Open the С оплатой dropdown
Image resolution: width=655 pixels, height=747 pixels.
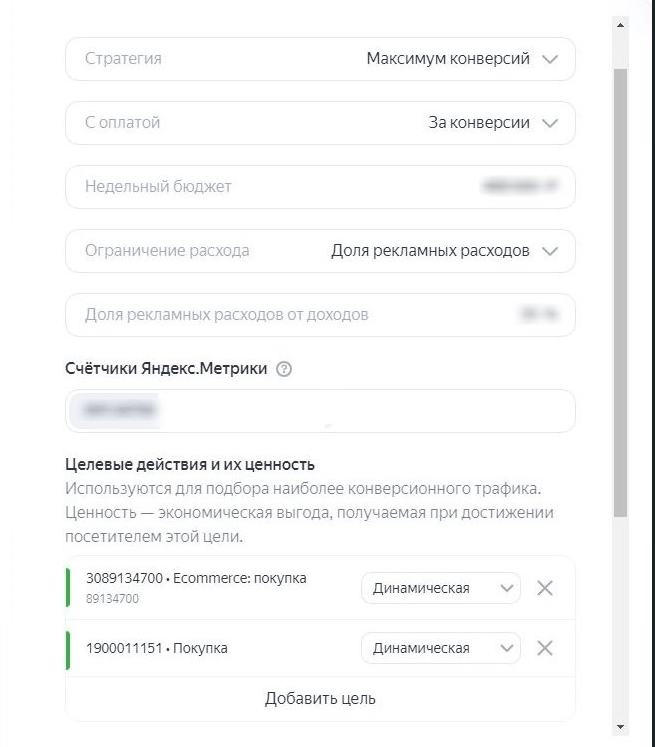[x=549, y=123]
